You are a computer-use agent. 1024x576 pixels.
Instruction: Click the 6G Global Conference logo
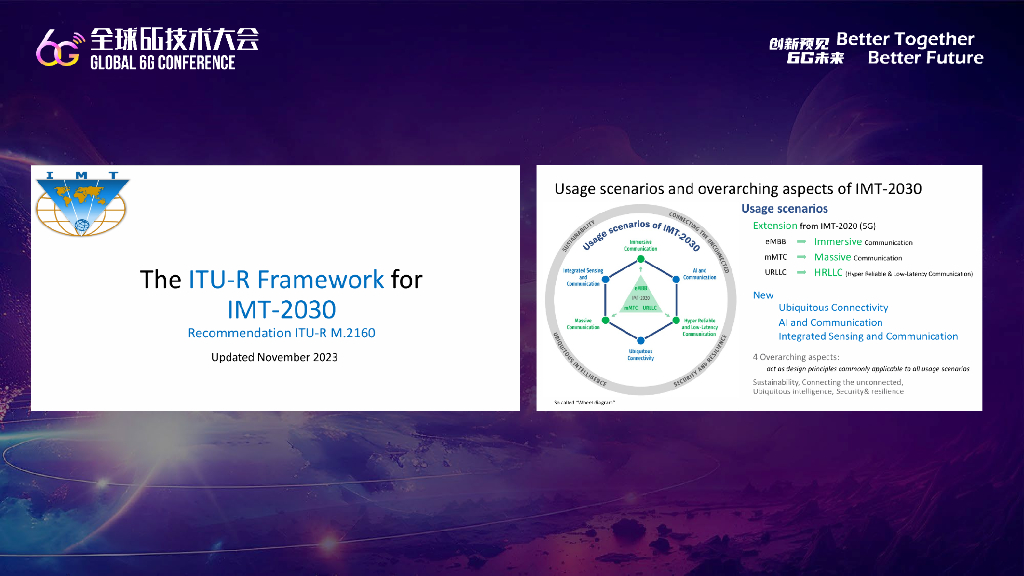148,48
